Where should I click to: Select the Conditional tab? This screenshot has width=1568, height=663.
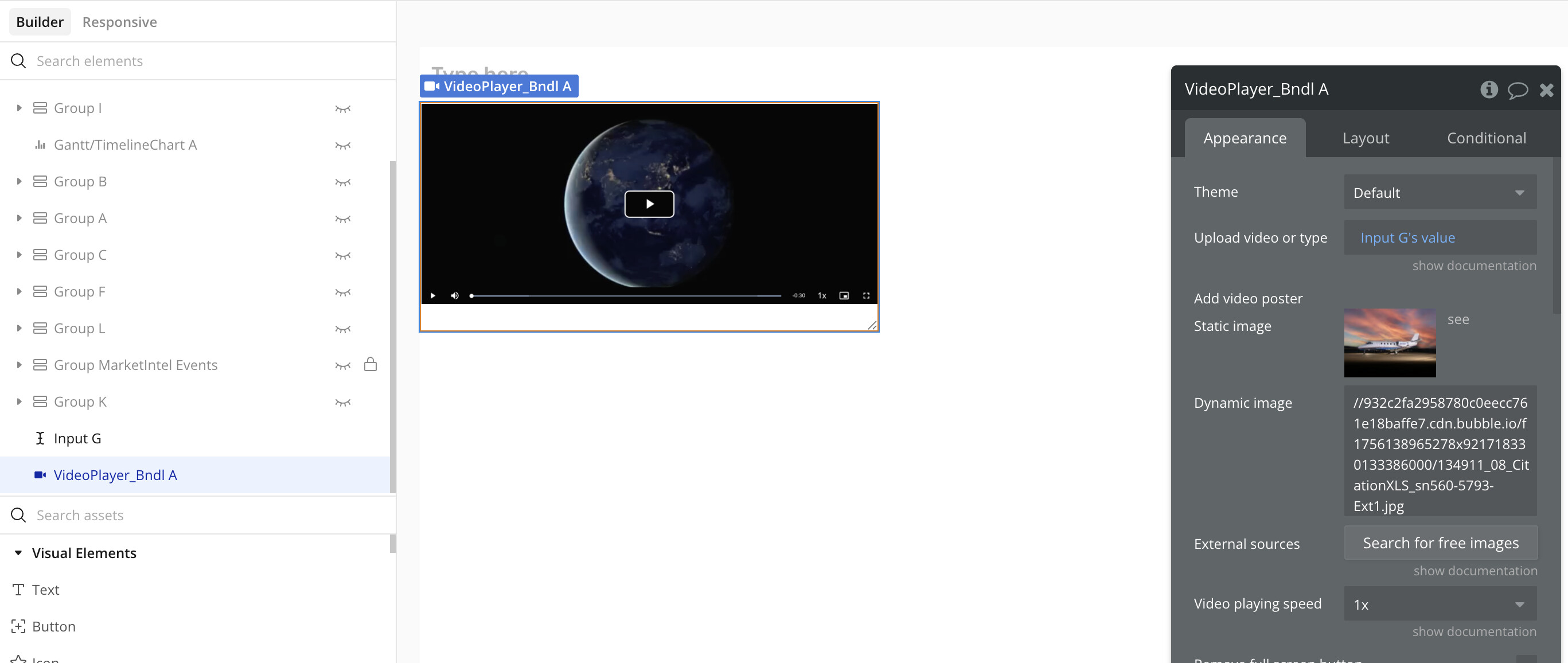1486,138
